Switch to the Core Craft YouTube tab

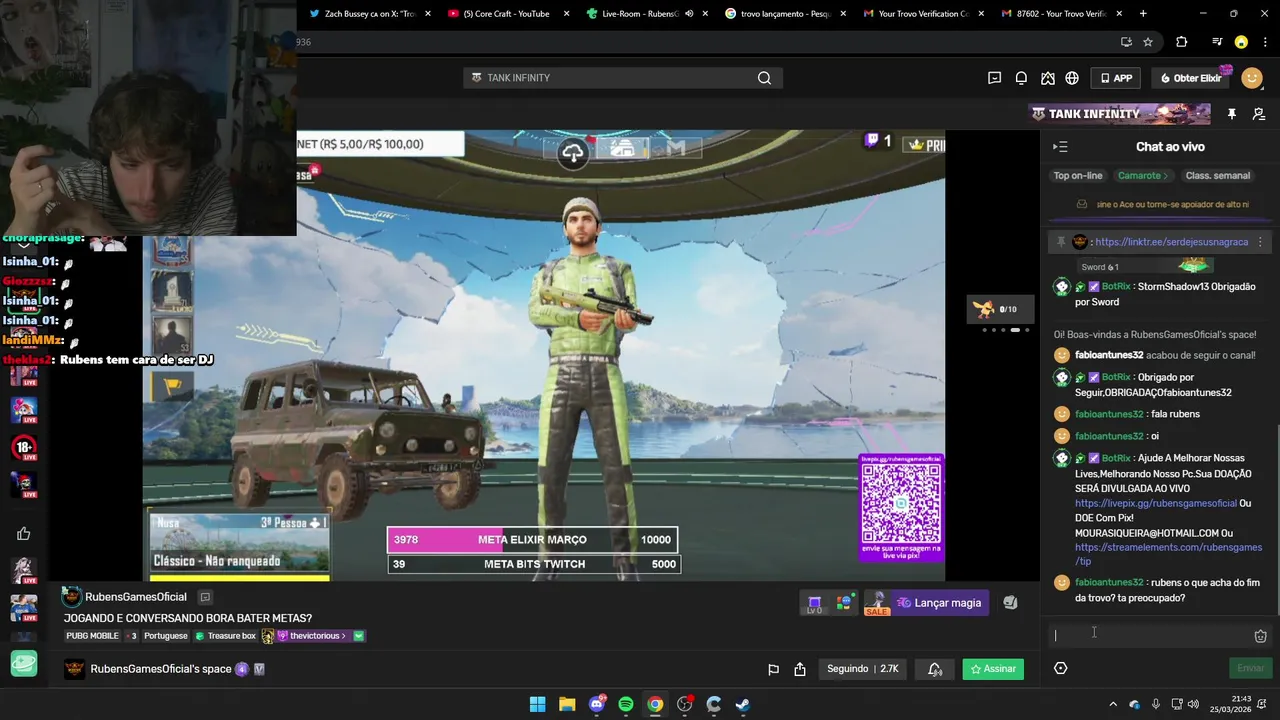click(506, 14)
